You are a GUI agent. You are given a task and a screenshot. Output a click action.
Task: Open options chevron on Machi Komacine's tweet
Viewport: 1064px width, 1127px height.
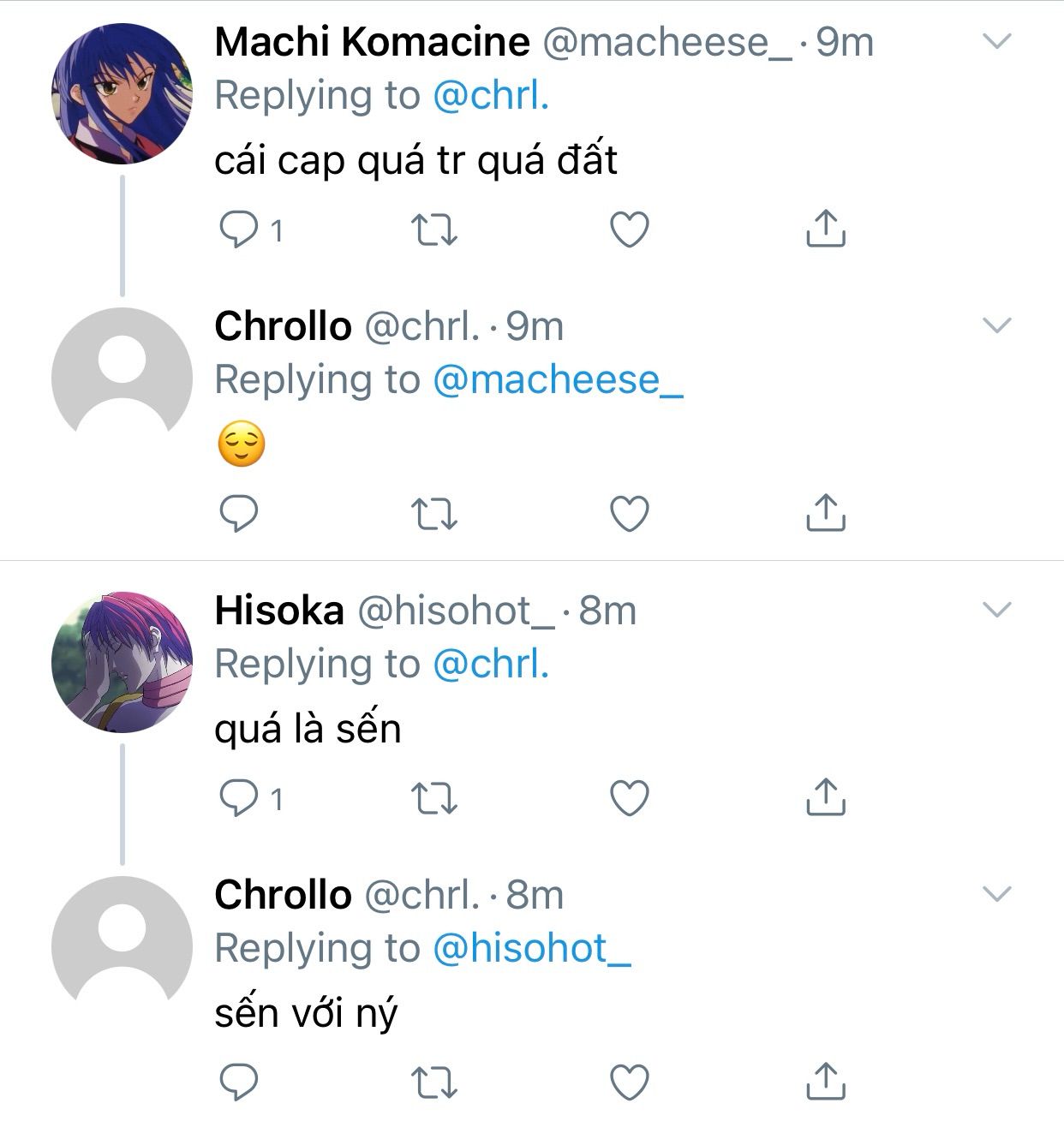tap(997, 41)
